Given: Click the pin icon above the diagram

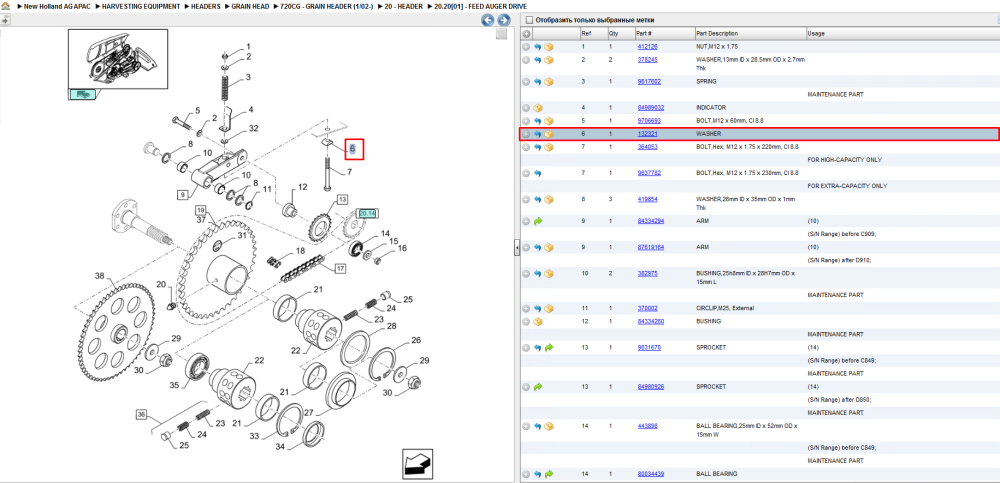Looking at the screenshot, I should [6, 20].
